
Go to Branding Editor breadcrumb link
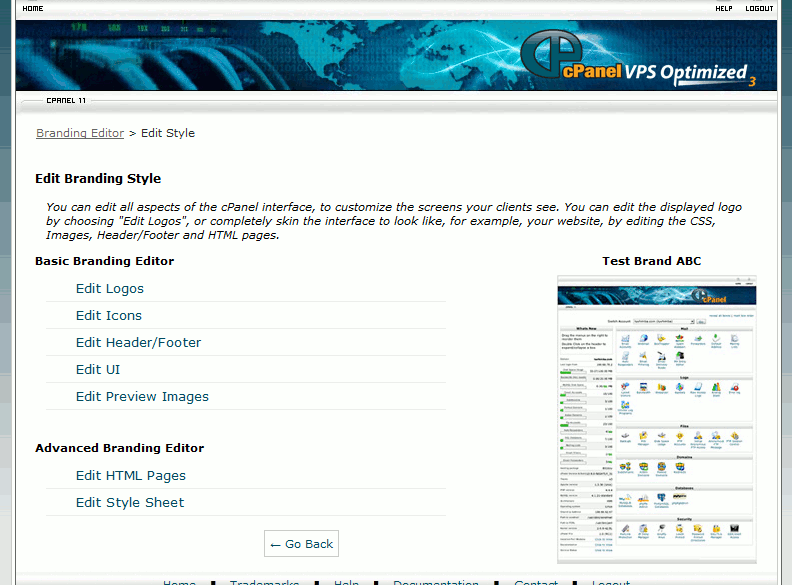click(80, 133)
